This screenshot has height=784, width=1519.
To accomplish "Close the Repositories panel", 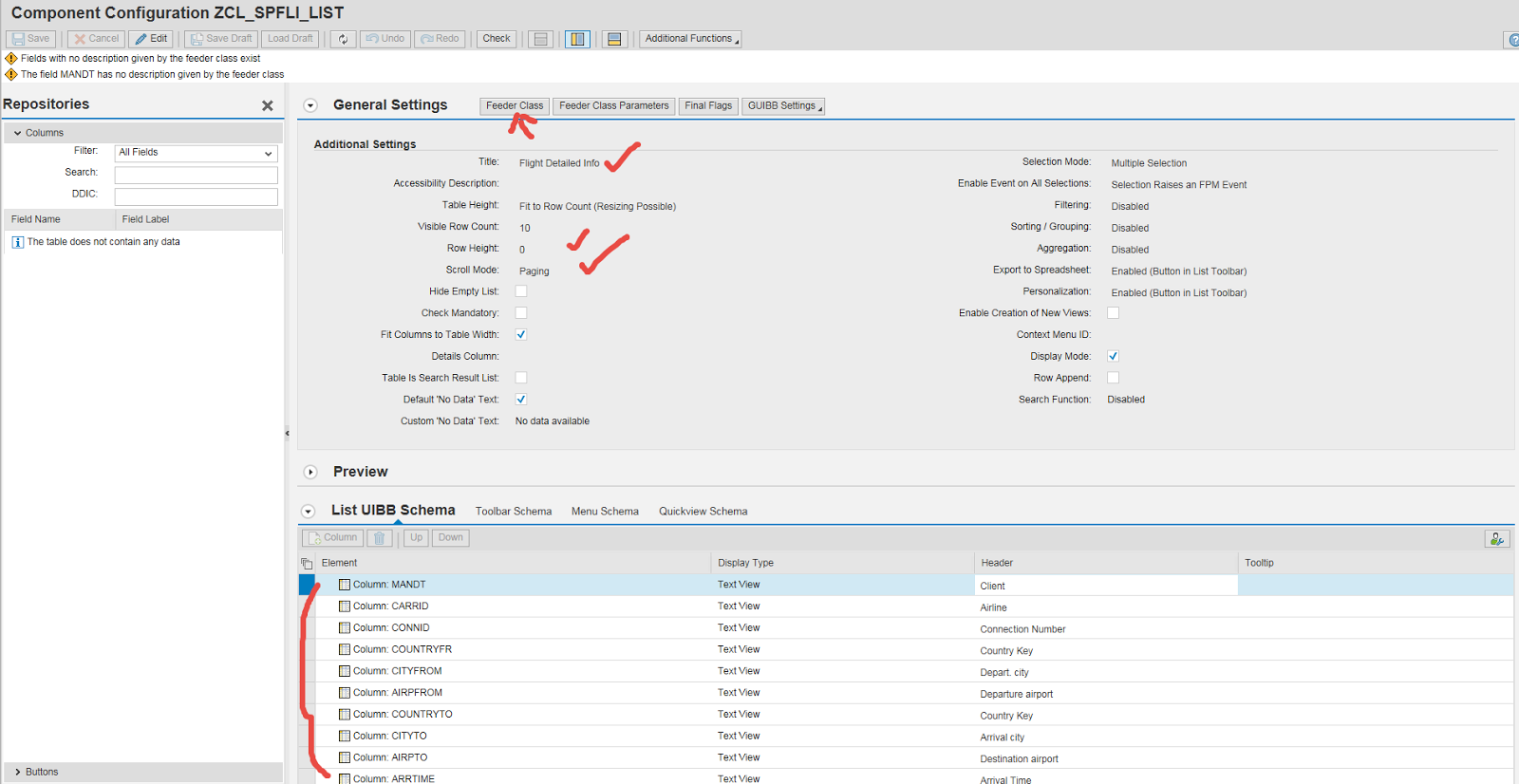I will 268,105.
